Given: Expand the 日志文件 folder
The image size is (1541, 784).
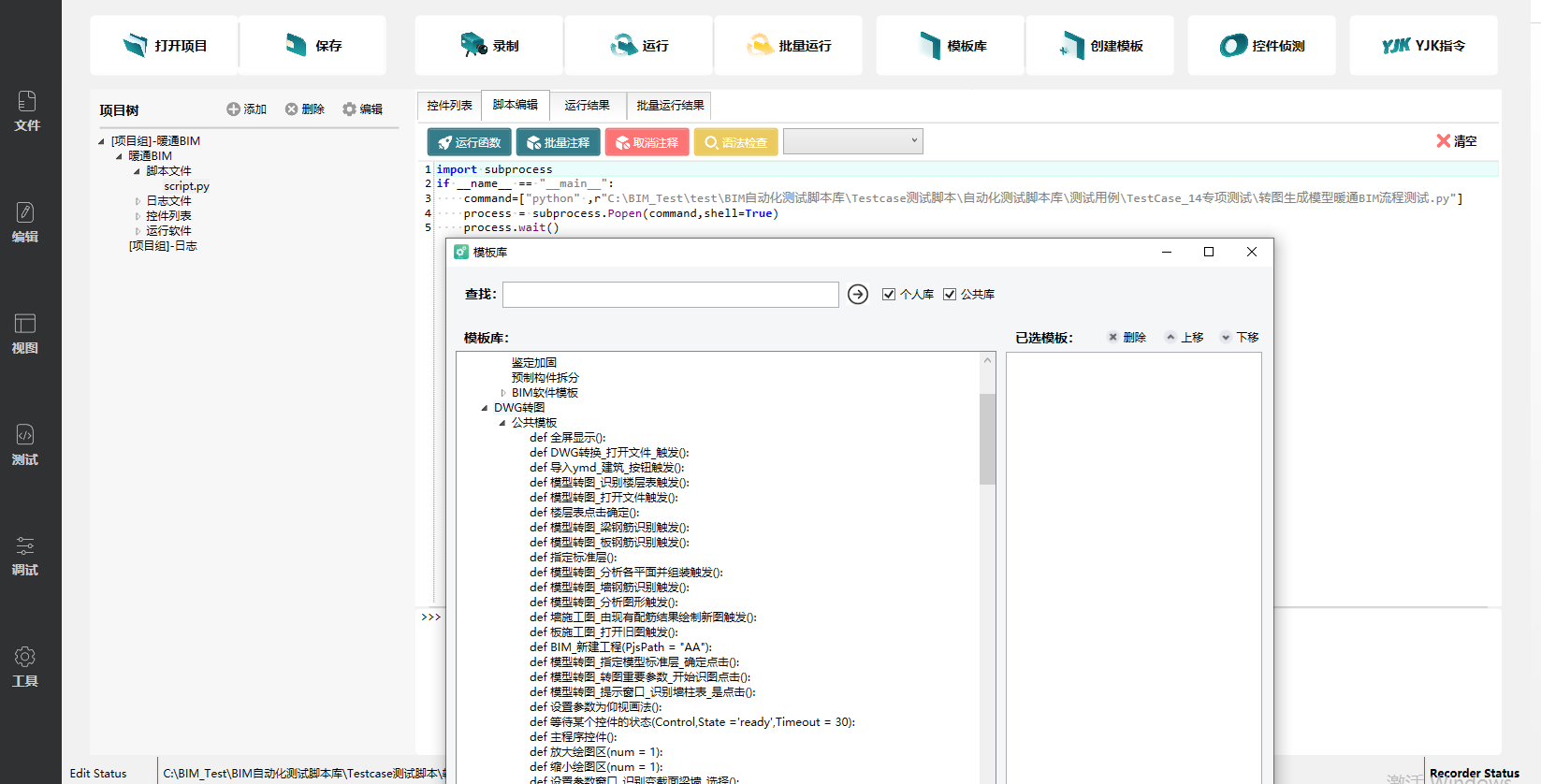Looking at the screenshot, I should [x=138, y=201].
